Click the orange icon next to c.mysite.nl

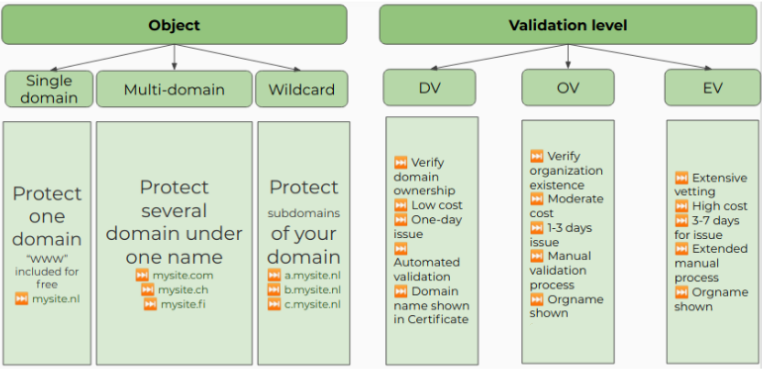pos(274,304)
